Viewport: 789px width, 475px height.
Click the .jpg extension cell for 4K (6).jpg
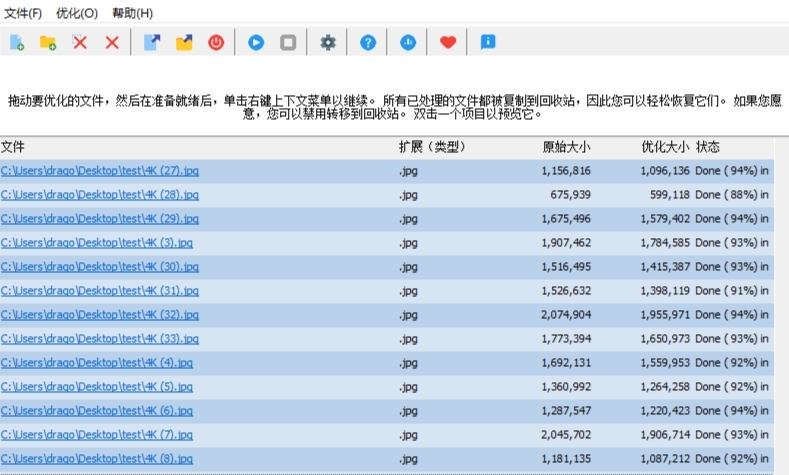click(408, 411)
